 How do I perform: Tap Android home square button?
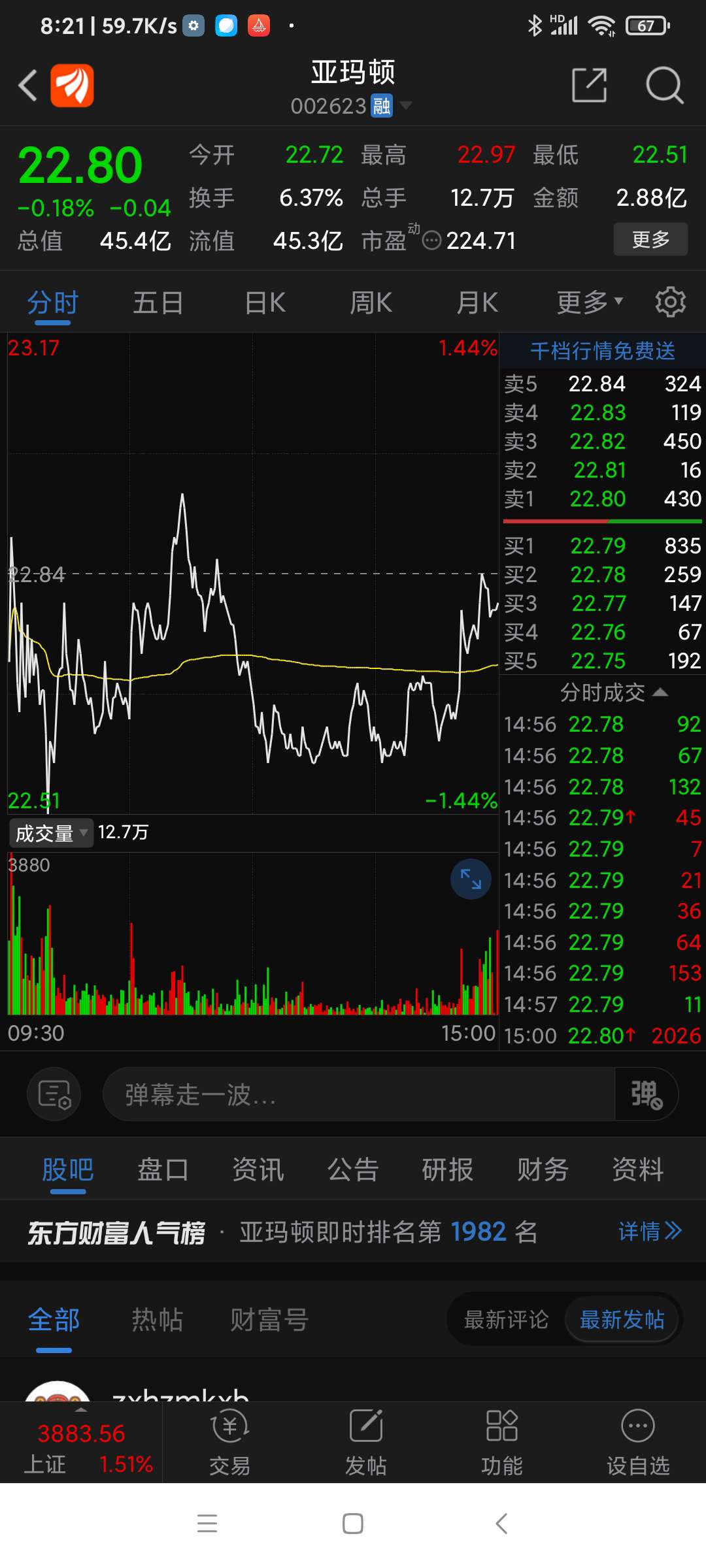click(x=353, y=1524)
